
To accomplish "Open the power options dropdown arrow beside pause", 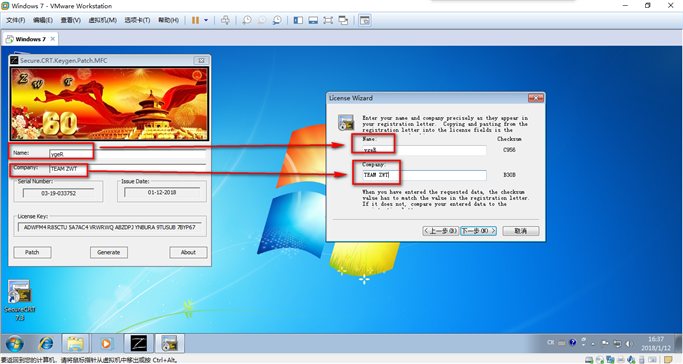I will 206,20.
